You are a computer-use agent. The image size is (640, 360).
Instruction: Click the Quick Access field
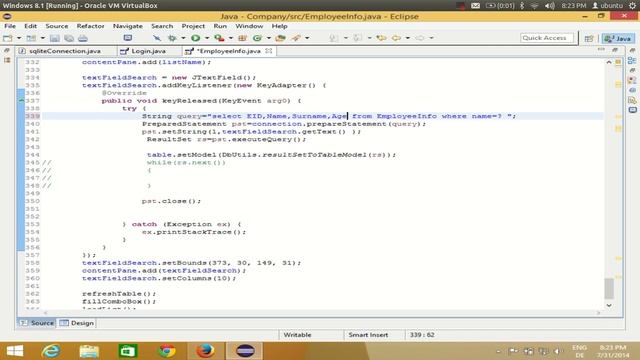tap(547, 38)
